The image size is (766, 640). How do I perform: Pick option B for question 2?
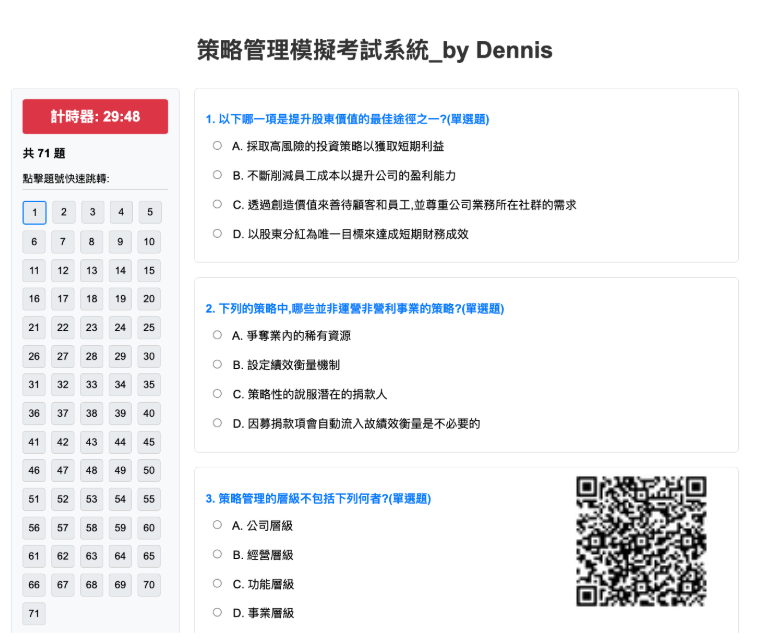click(x=217, y=364)
